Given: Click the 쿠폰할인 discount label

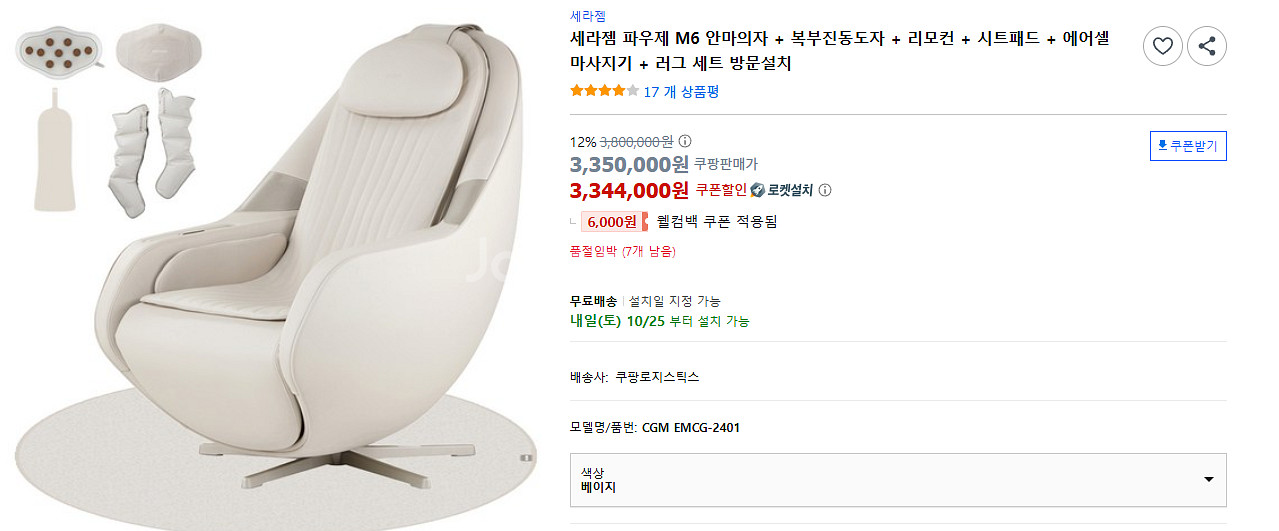Looking at the screenshot, I should click(721, 190).
